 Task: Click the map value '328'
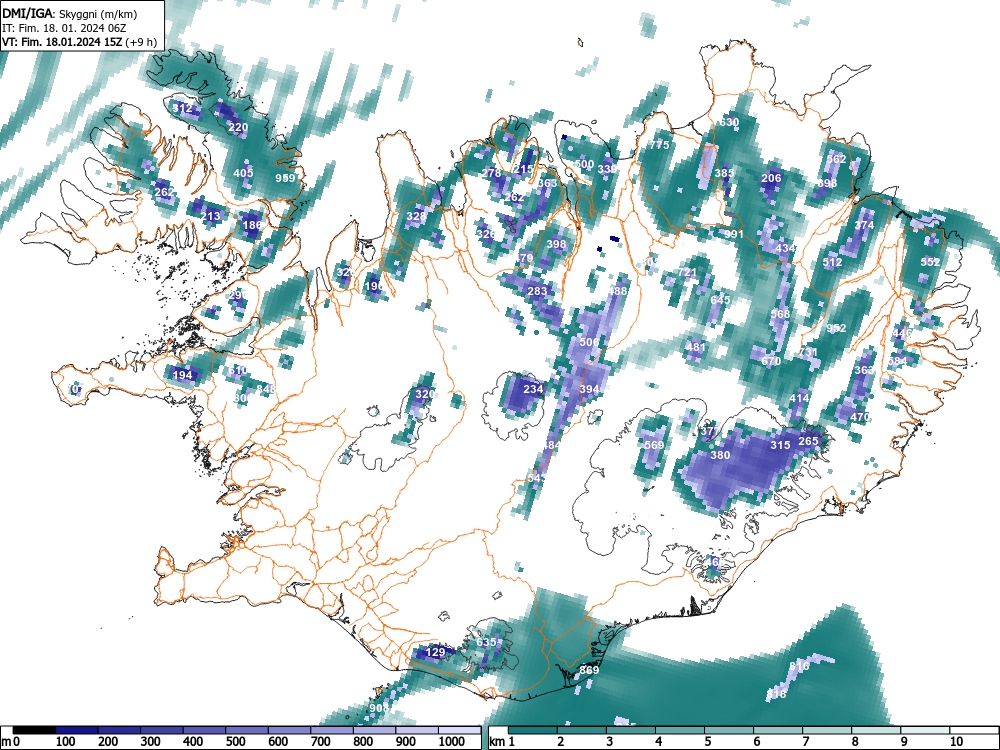416,216
